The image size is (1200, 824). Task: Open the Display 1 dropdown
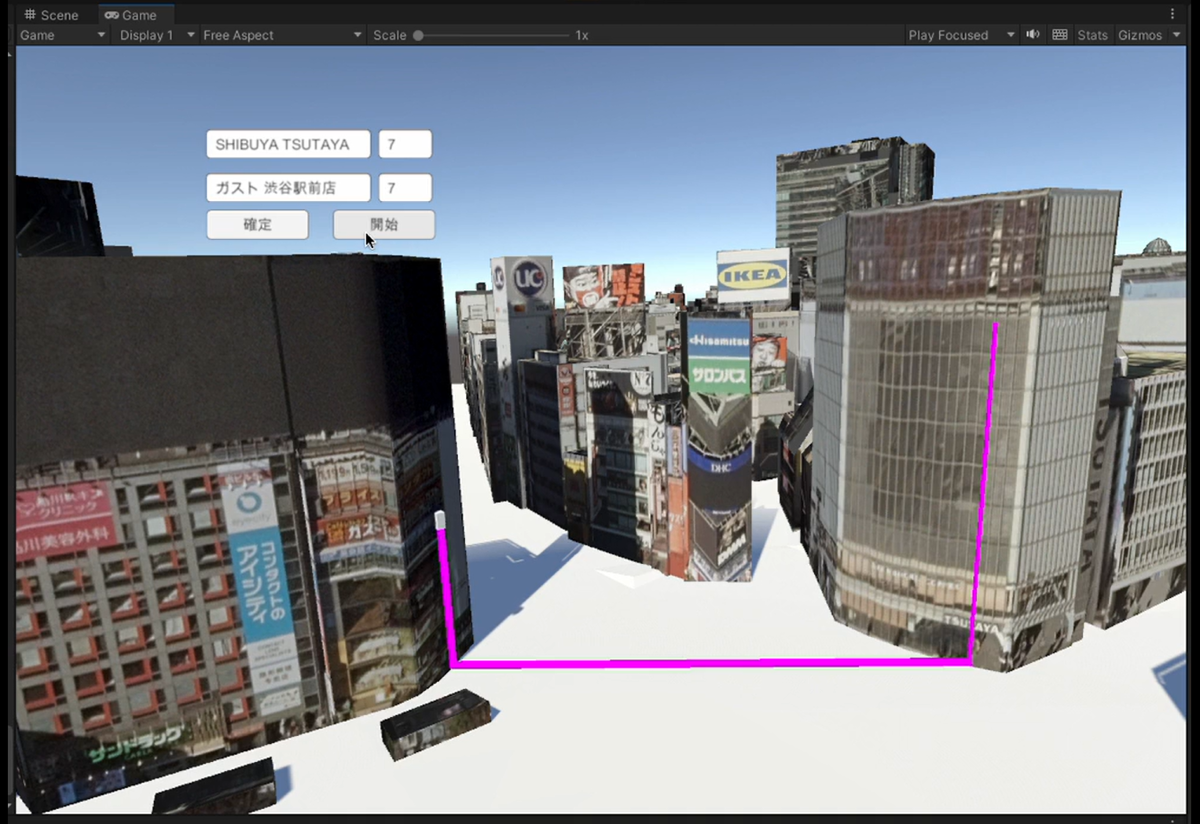pyautogui.click(x=156, y=35)
